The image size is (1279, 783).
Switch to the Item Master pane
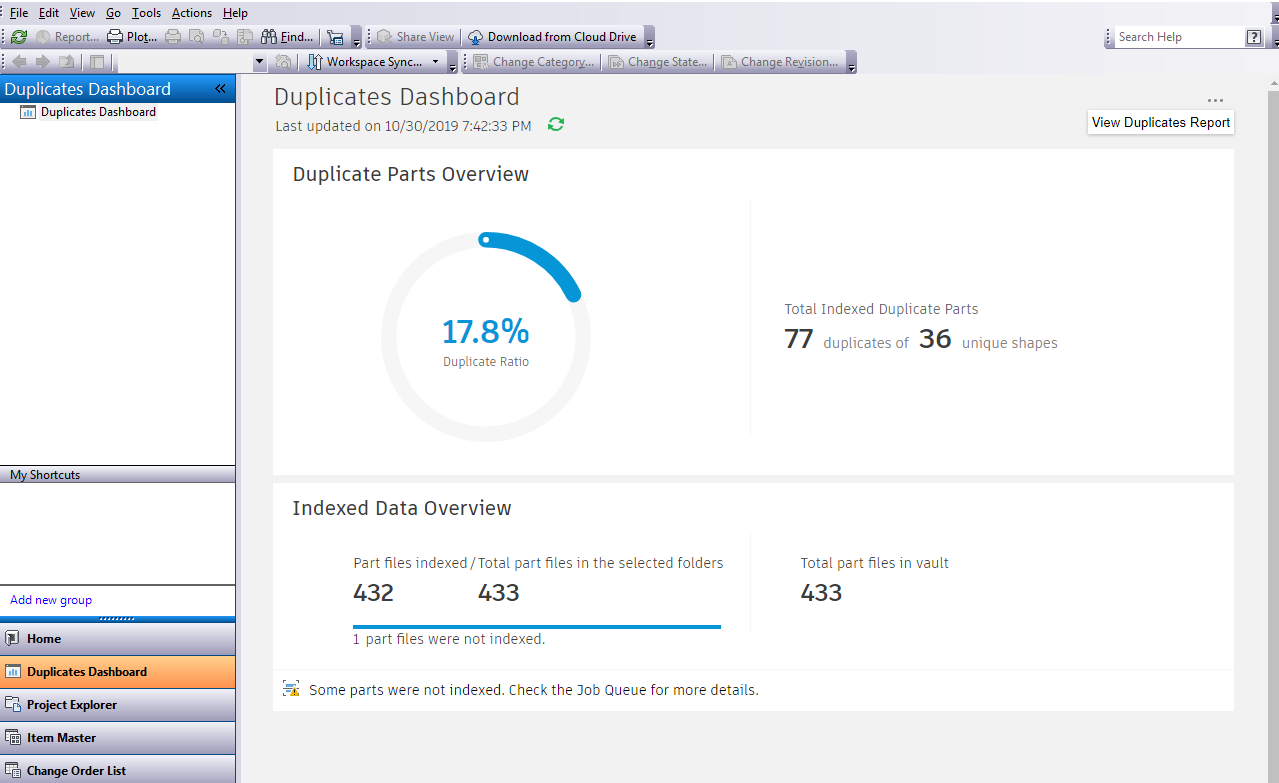click(x=62, y=738)
